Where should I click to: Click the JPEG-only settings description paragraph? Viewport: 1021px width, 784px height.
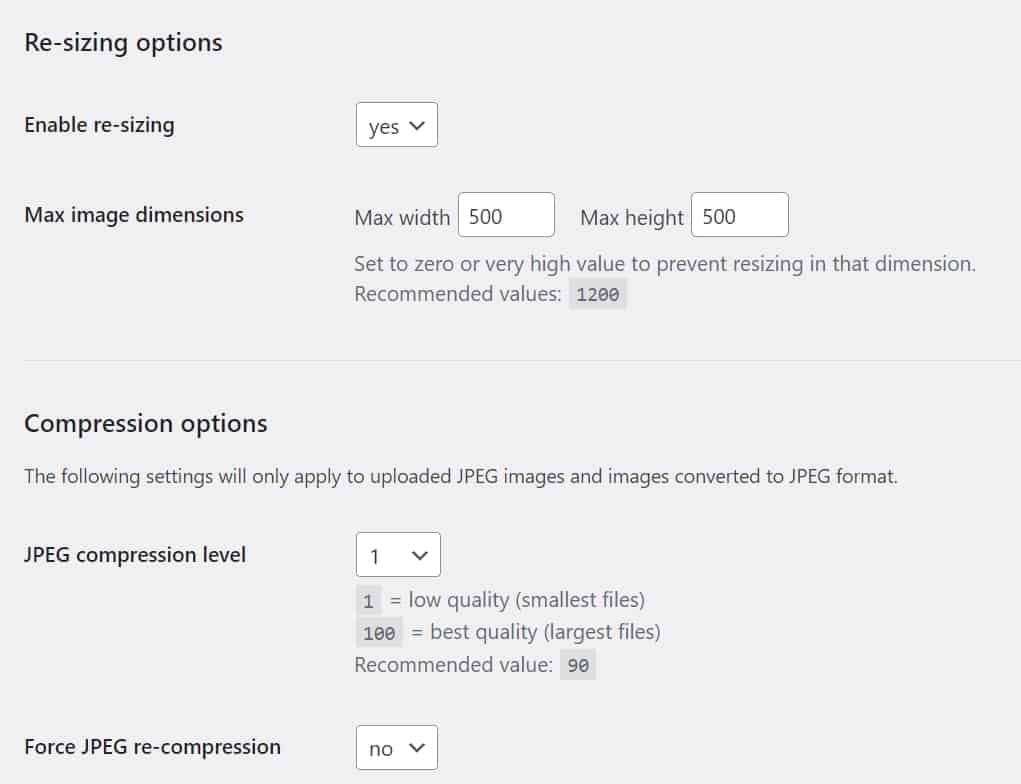[x=460, y=476]
